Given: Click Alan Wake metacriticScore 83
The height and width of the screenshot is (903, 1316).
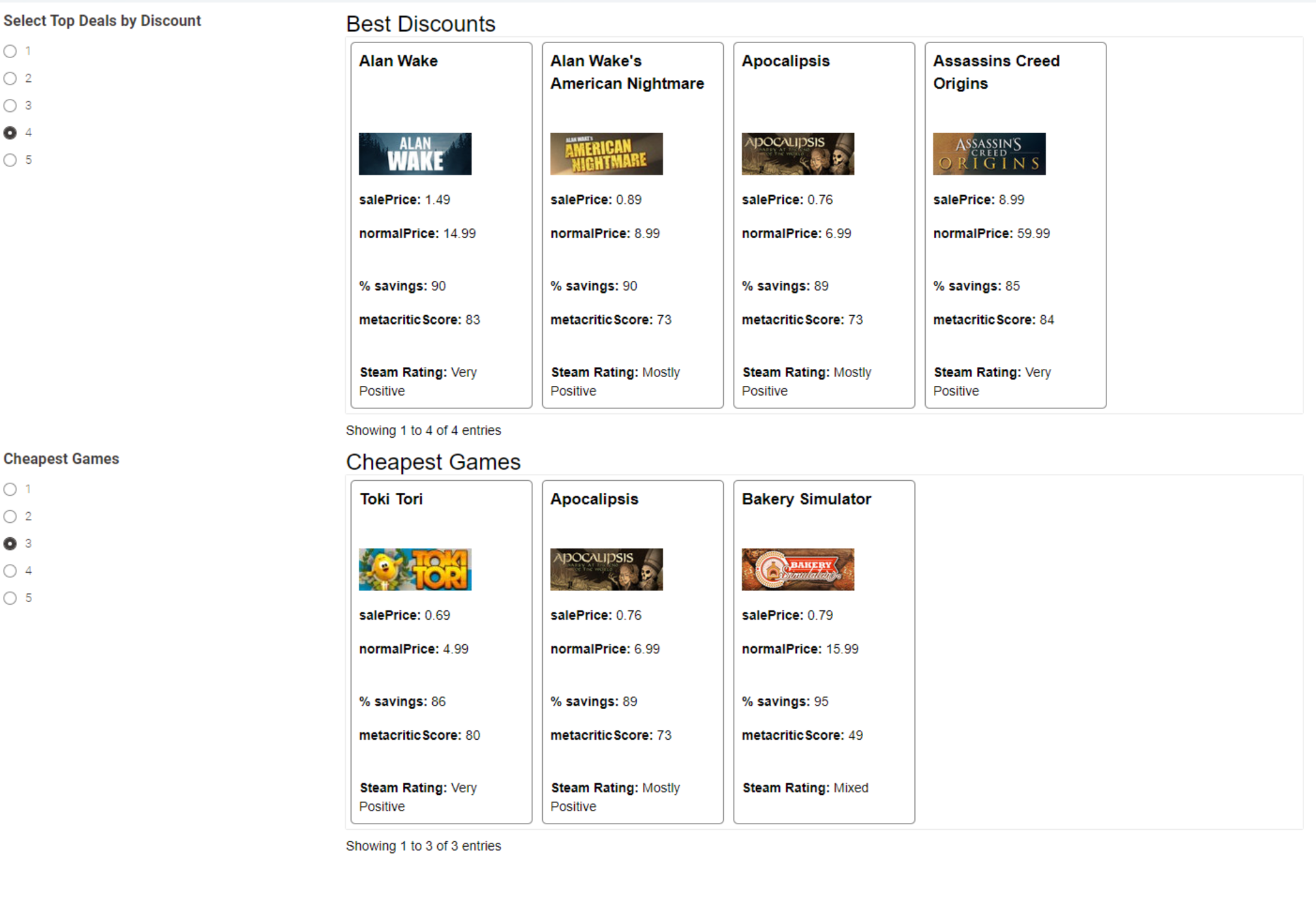Looking at the screenshot, I should point(420,320).
